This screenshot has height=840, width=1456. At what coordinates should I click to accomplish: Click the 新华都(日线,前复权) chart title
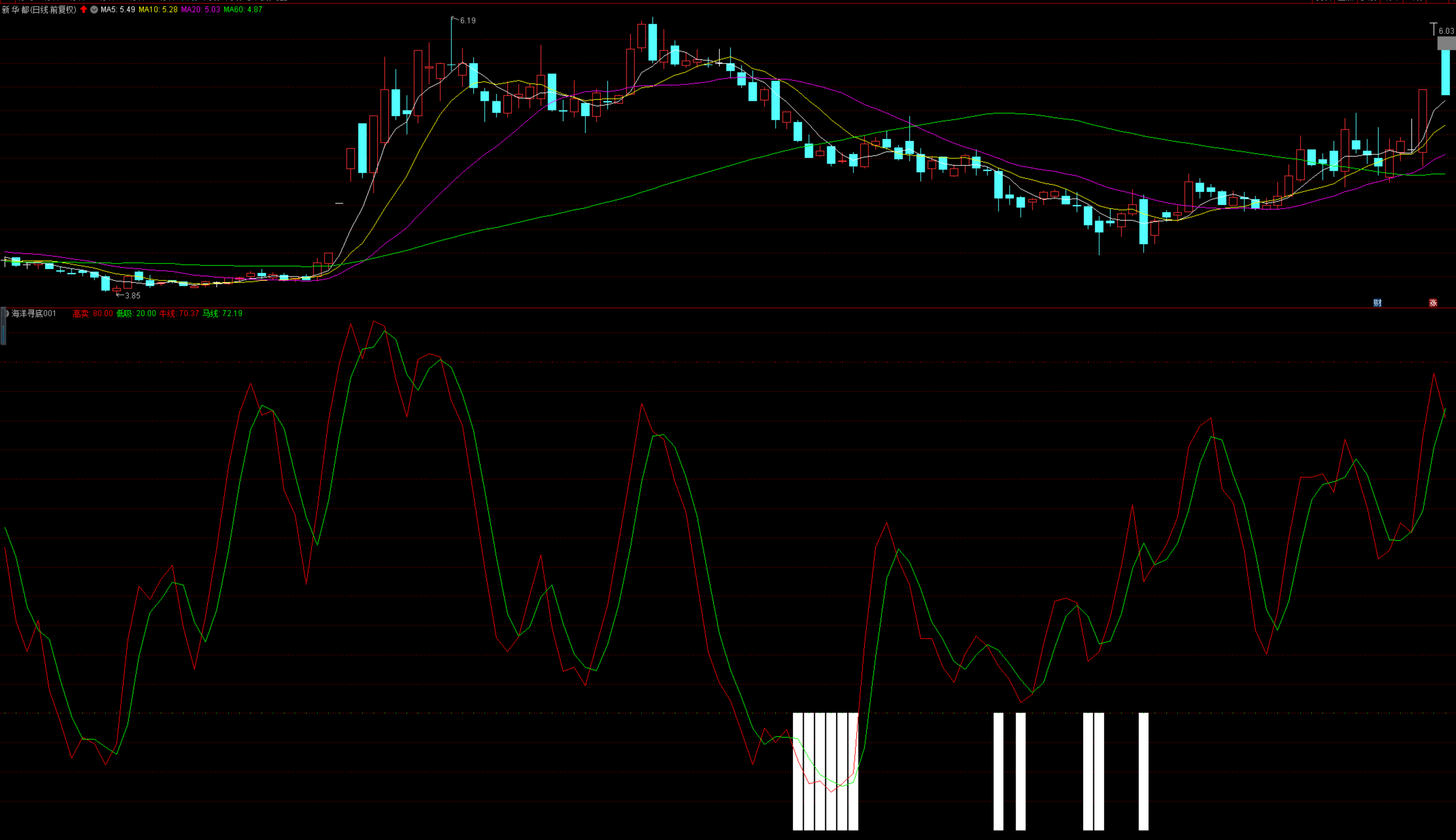39,9
